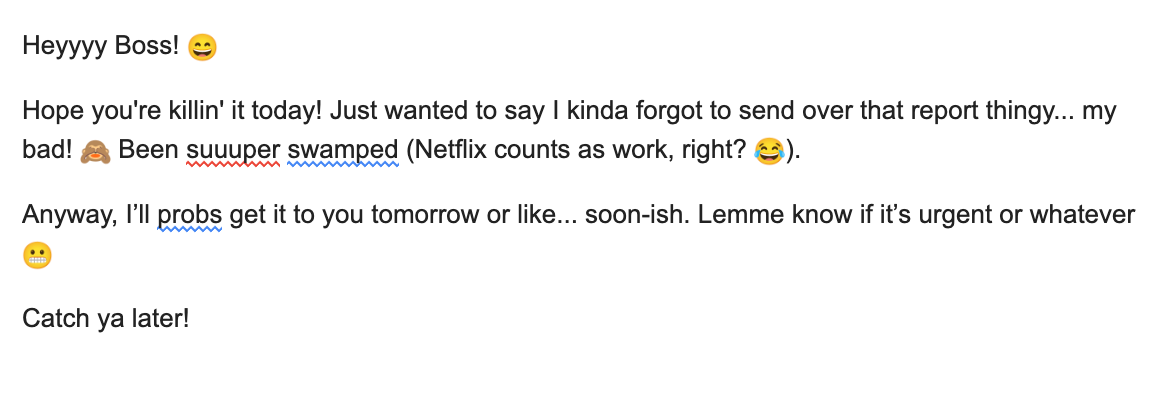Click the laughing tears emoji

pyautogui.click(x=770, y=151)
